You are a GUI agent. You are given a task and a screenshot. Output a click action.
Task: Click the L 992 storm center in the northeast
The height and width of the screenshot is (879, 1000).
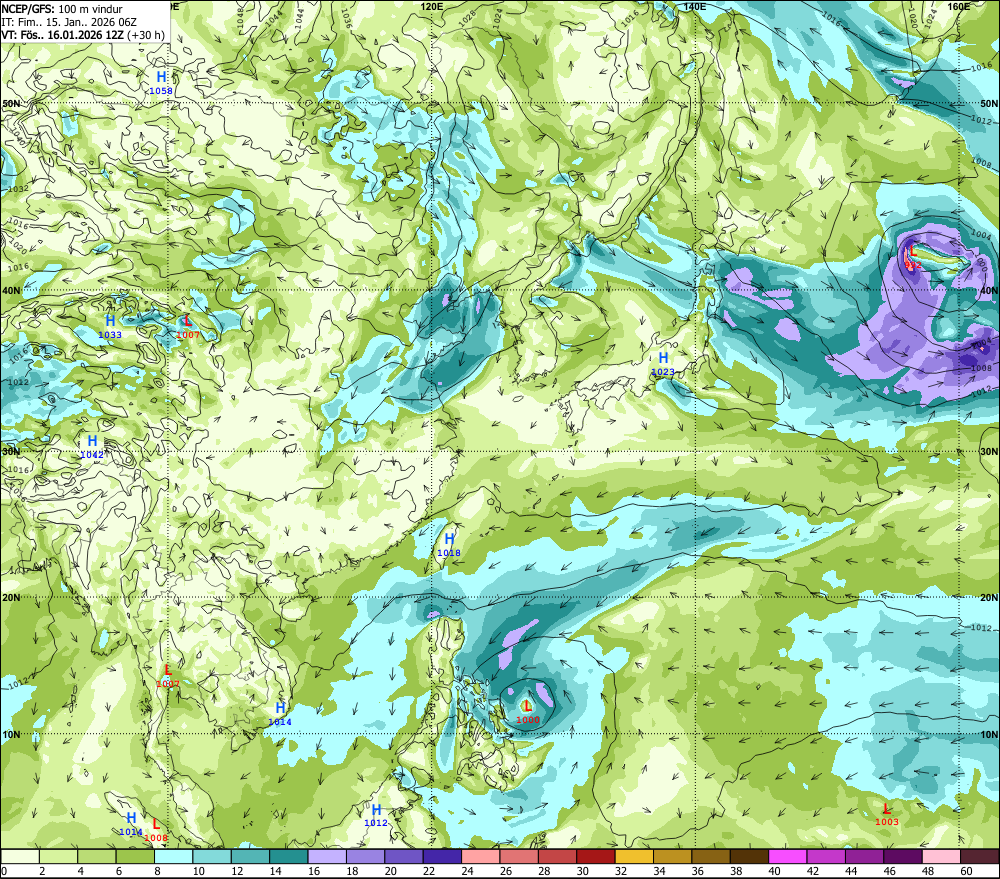[913, 257]
